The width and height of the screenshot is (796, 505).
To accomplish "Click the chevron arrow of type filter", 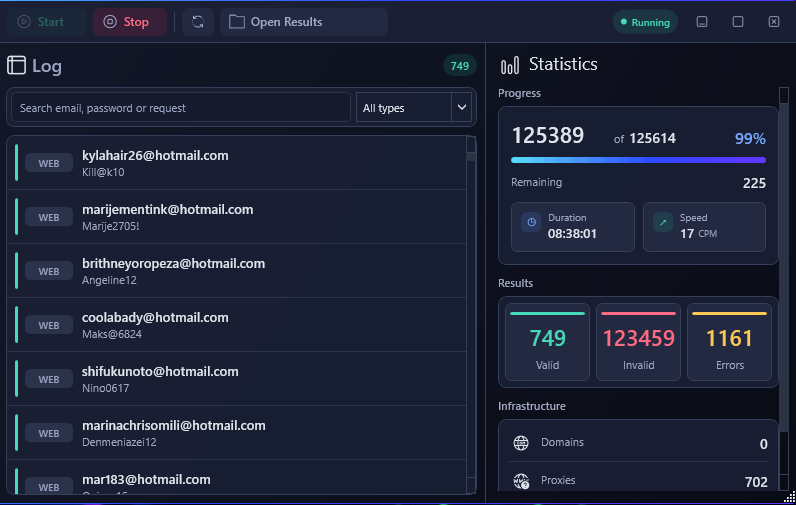I will (x=461, y=108).
